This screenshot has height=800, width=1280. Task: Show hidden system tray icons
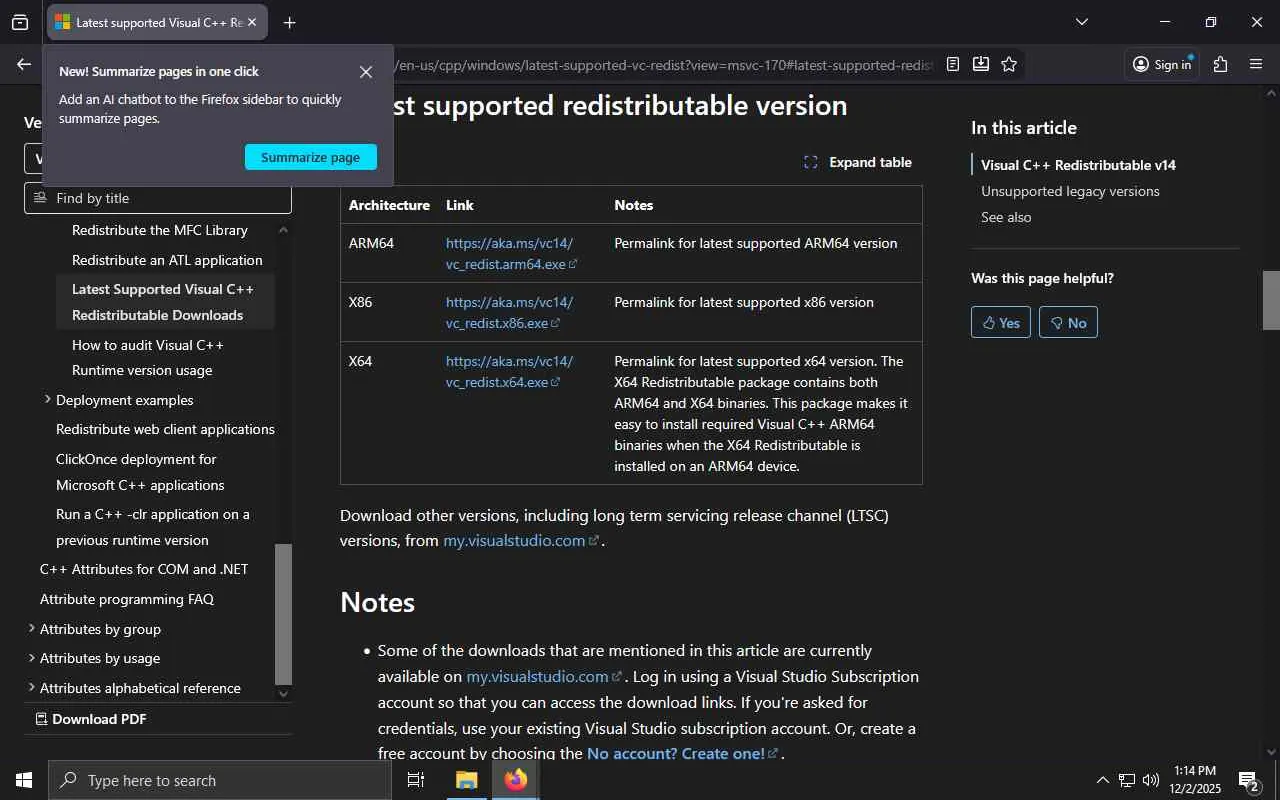coord(1103,780)
